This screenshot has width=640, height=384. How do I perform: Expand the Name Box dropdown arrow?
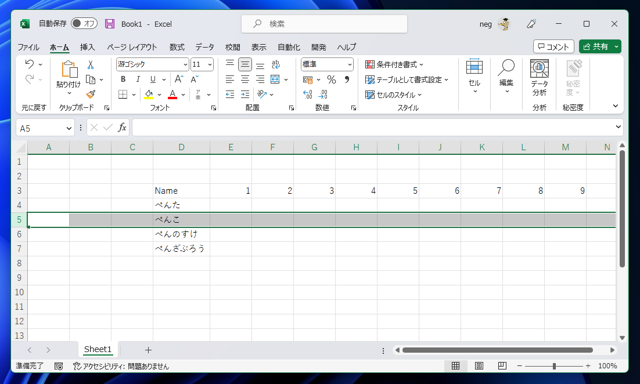click(x=69, y=129)
